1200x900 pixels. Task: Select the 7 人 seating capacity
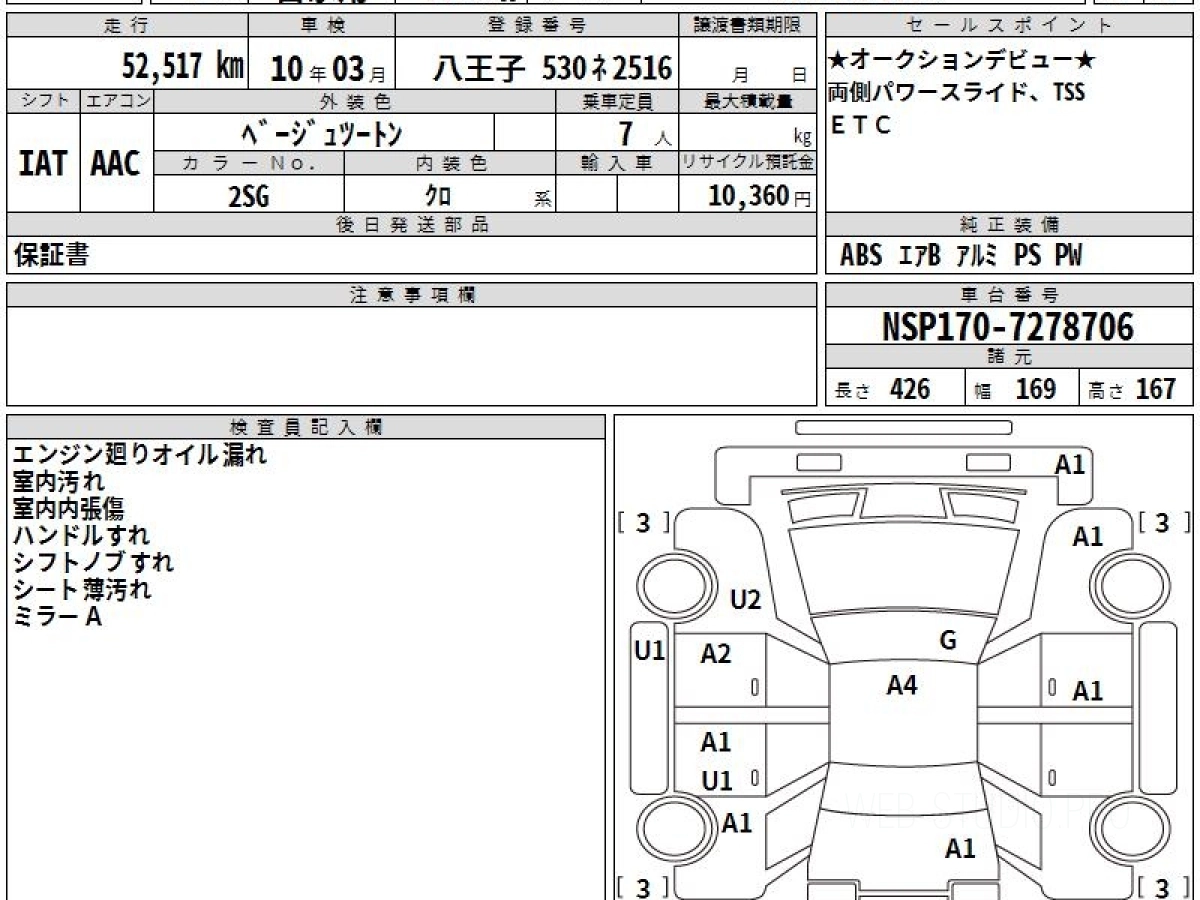point(644,133)
